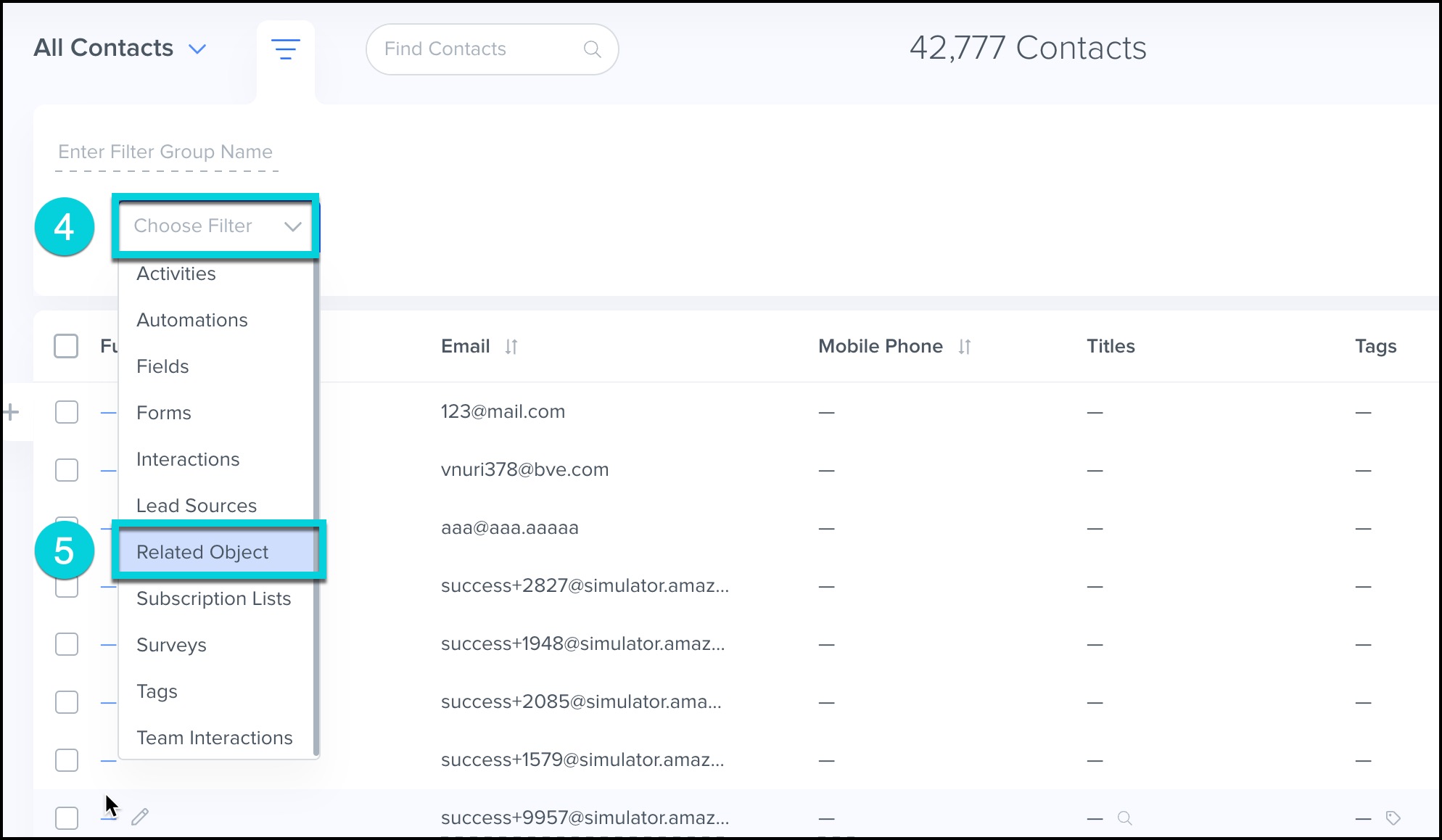1442x840 pixels.
Task: Click the Enter Filter Group Name field
Action: (166, 152)
